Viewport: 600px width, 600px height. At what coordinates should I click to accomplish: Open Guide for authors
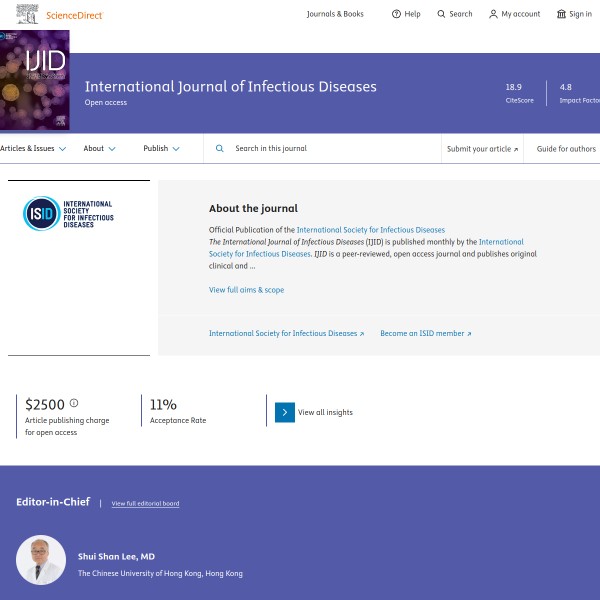click(x=566, y=148)
